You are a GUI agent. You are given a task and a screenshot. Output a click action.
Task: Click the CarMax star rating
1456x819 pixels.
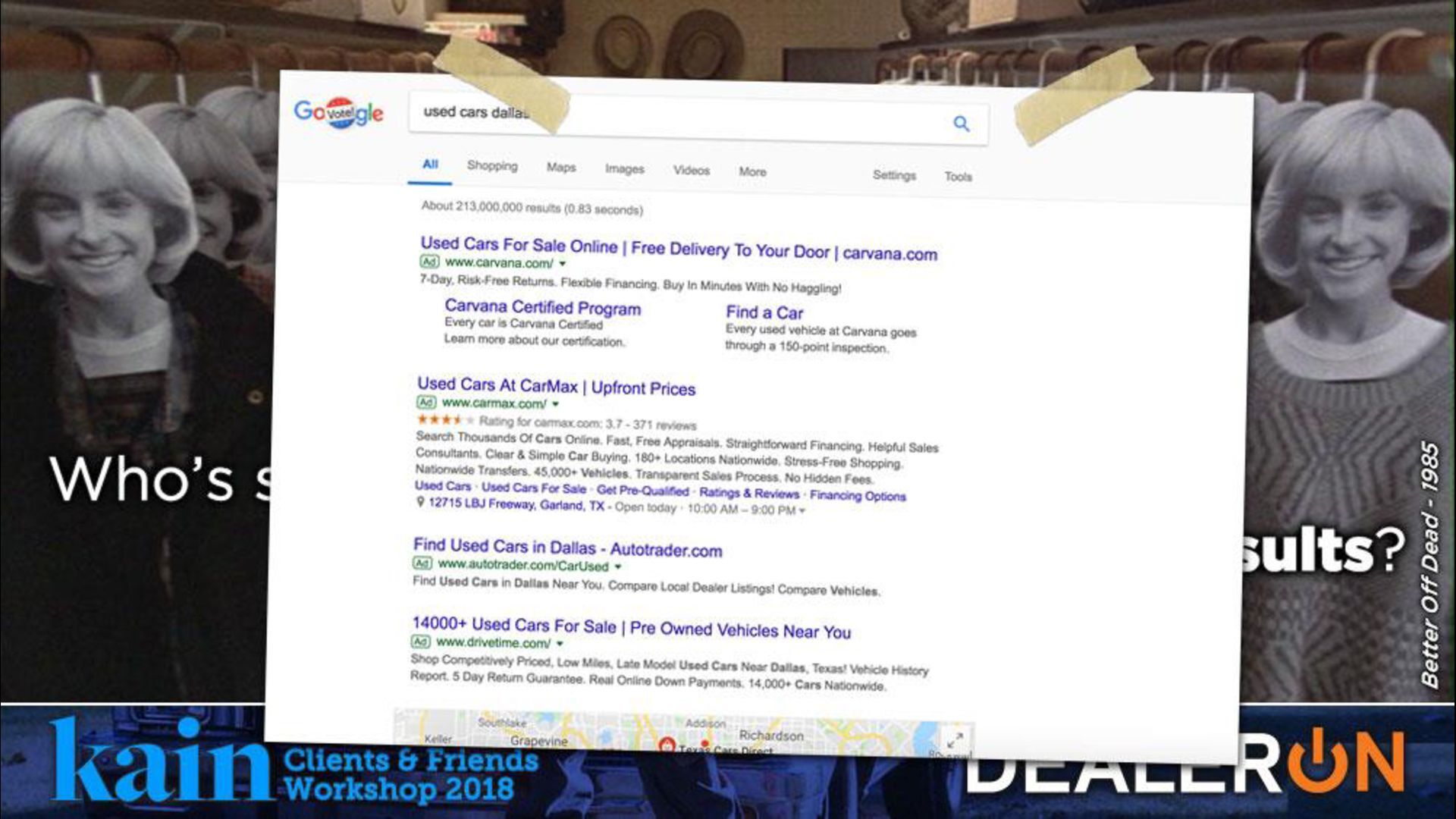click(445, 419)
